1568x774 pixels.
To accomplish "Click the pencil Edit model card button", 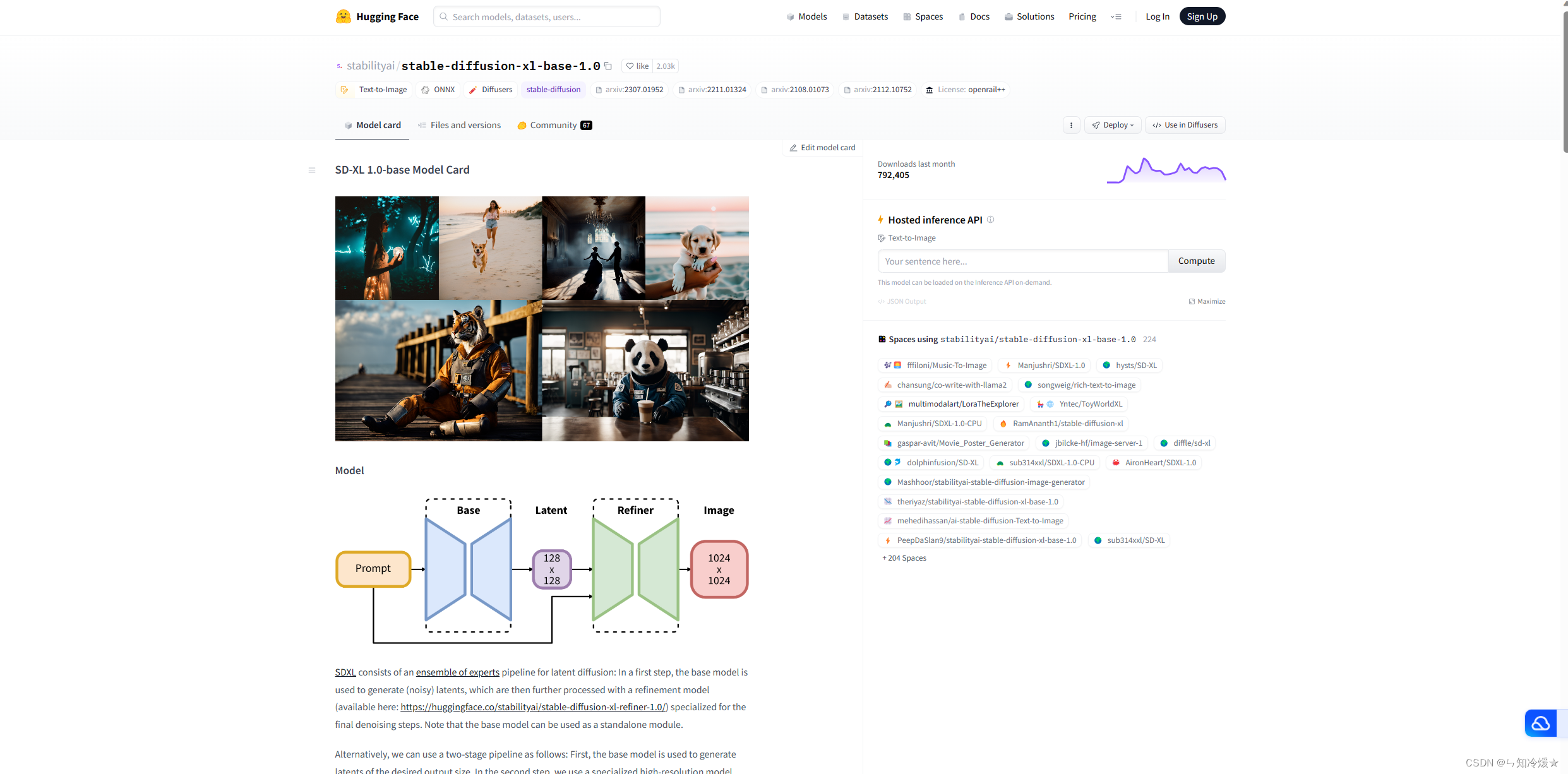I will 822,148.
